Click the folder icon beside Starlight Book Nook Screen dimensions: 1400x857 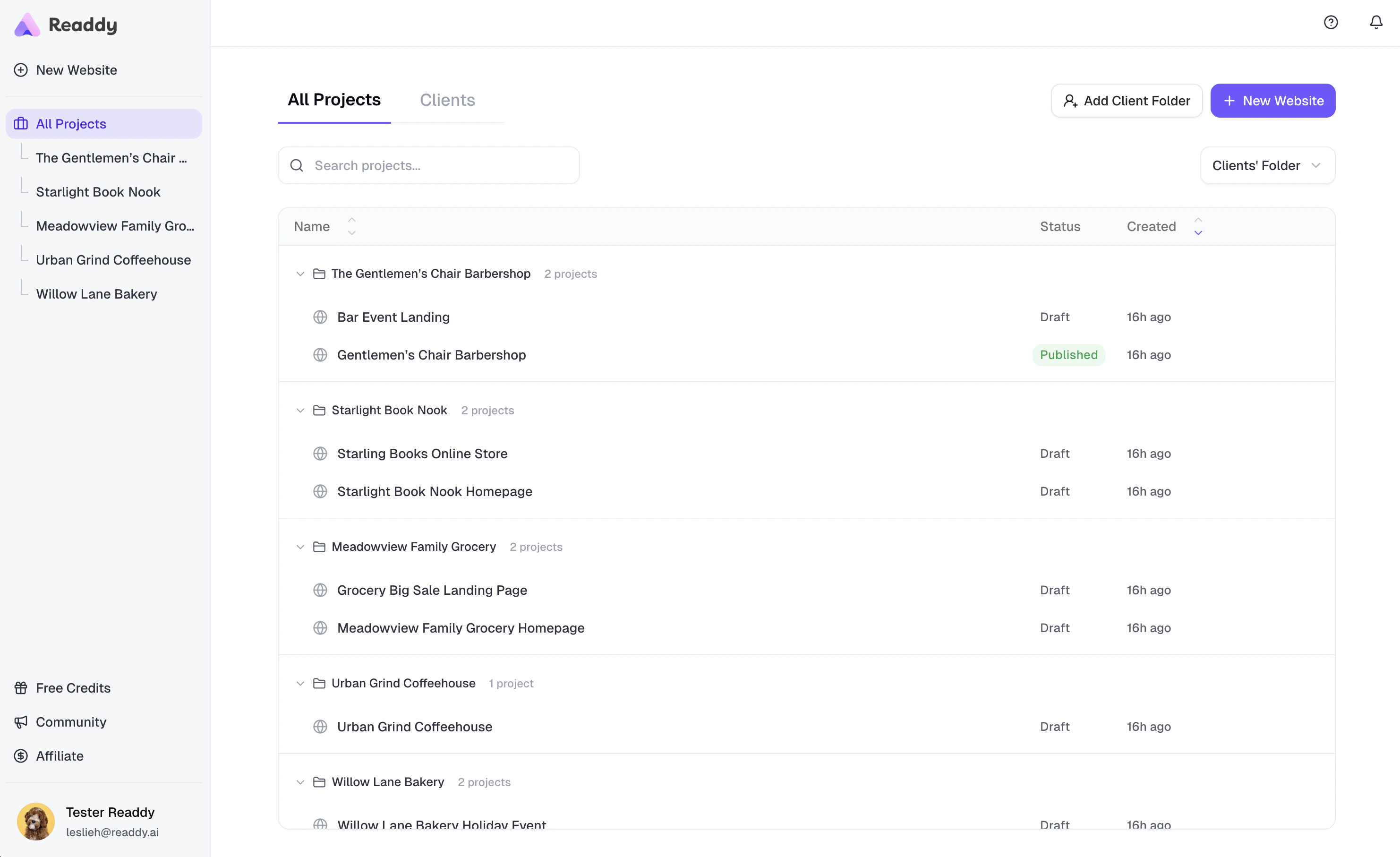[x=319, y=410]
